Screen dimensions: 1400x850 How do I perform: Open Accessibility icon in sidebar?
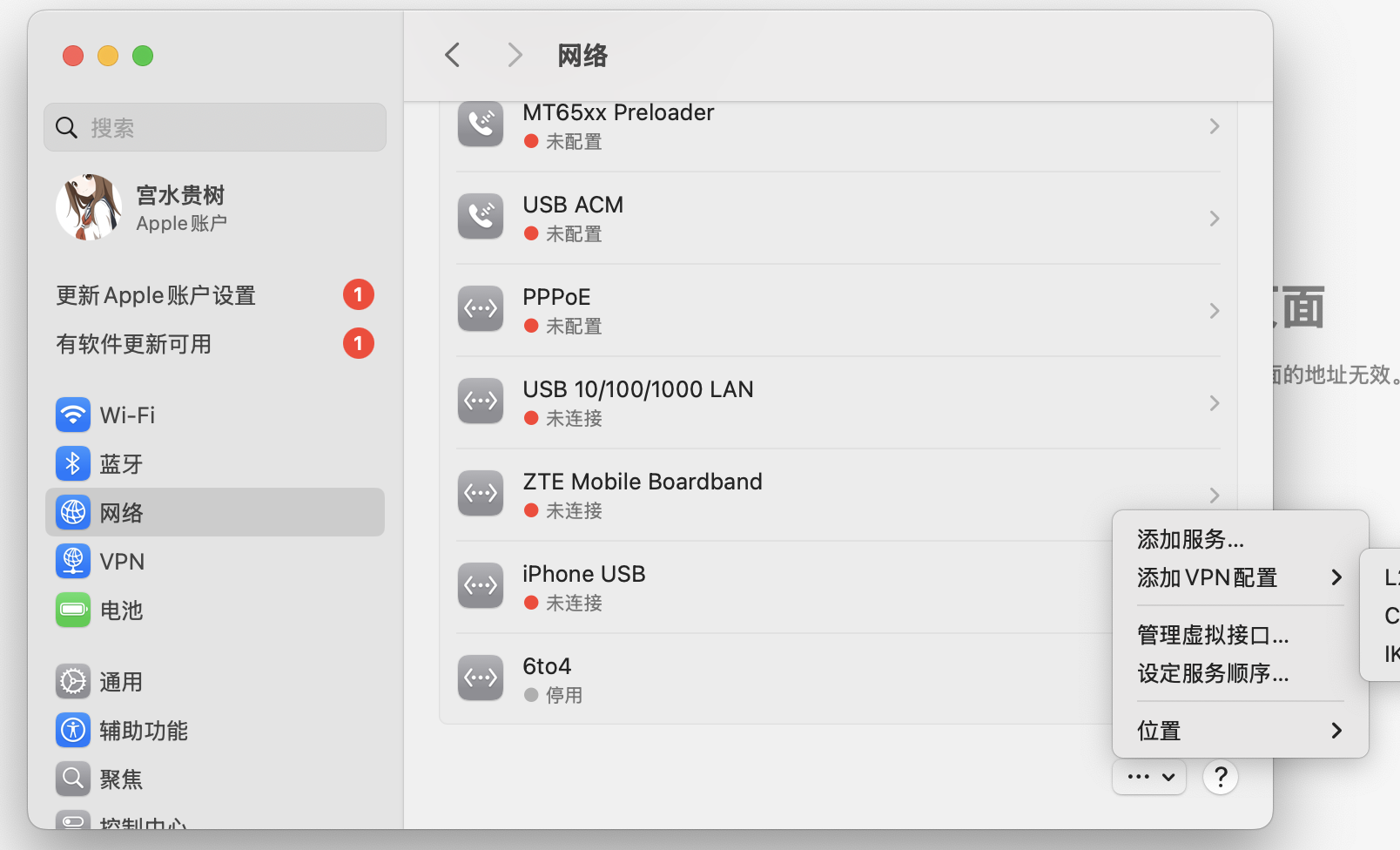coord(73,730)
